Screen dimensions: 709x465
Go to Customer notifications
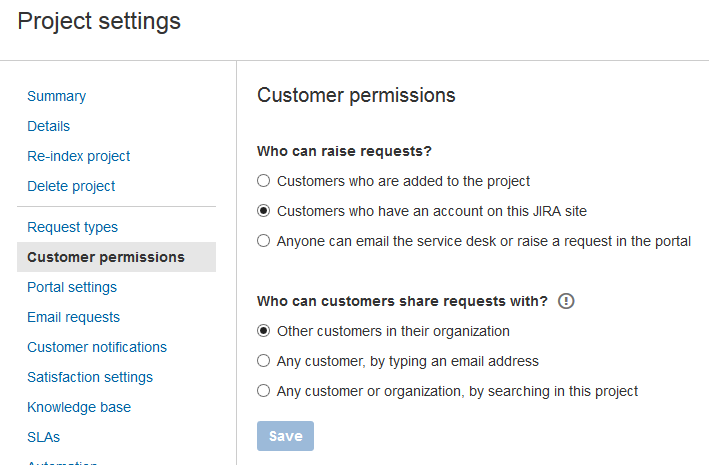[97, 347]
